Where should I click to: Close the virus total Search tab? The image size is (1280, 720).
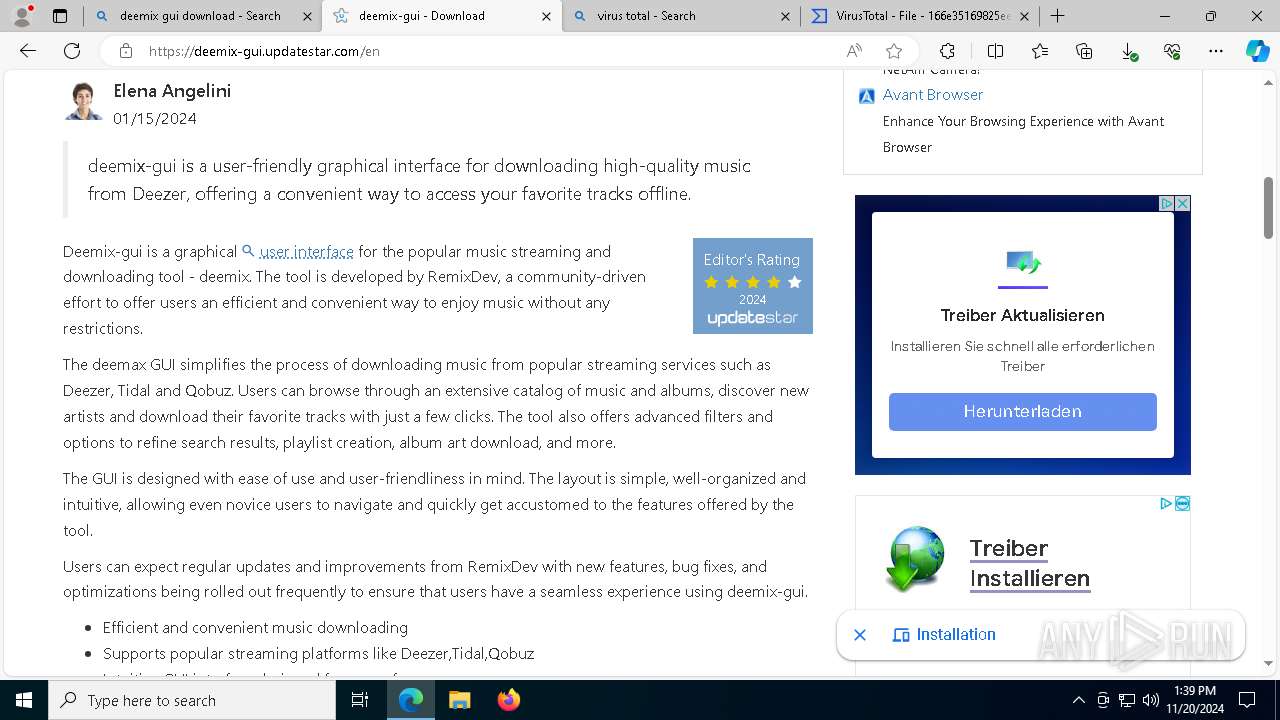point(785,16)
